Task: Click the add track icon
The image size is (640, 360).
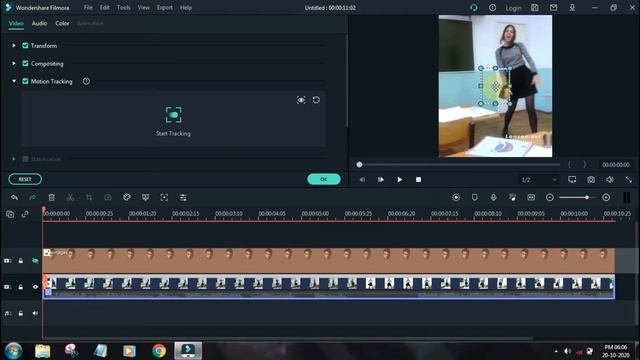Action: (10, 214)
